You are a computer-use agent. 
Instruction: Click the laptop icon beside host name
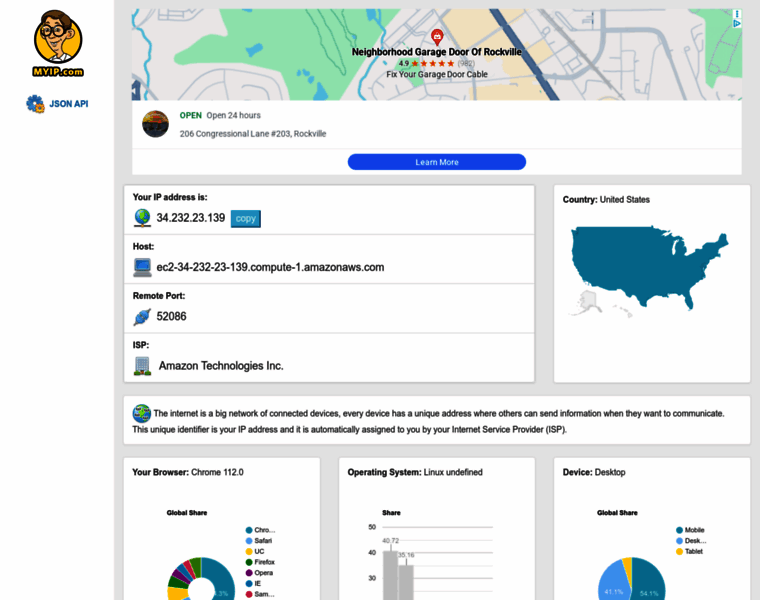[x=142, y=268]
